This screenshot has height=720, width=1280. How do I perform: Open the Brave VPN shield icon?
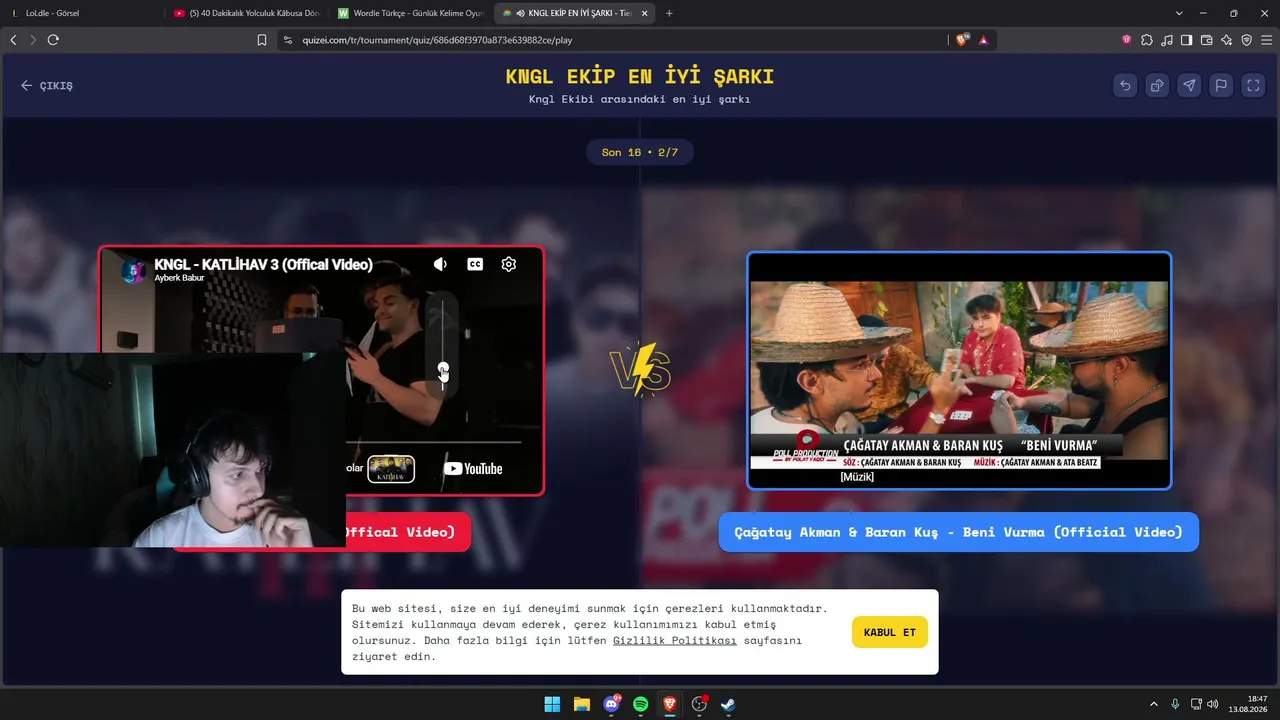(x=1247, y=40)
